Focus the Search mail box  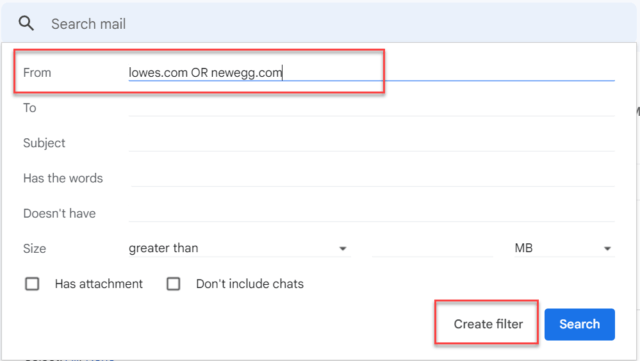pos(339,24)
